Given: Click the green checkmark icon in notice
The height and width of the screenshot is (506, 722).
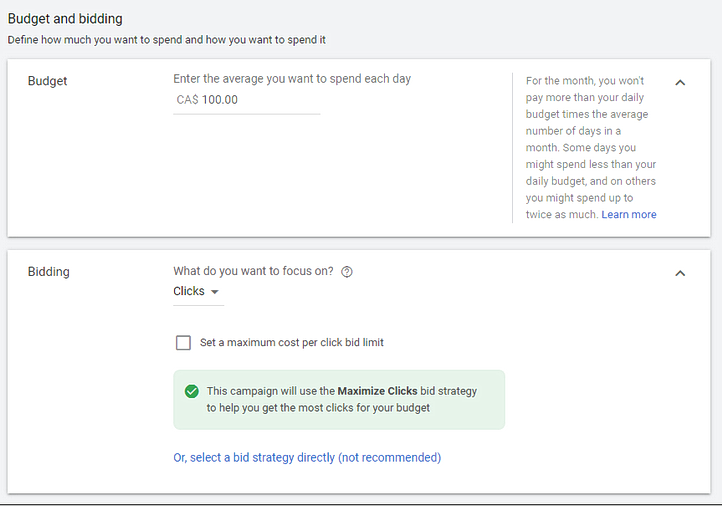Looking at the screenshot, I should (x=191, y=391).
